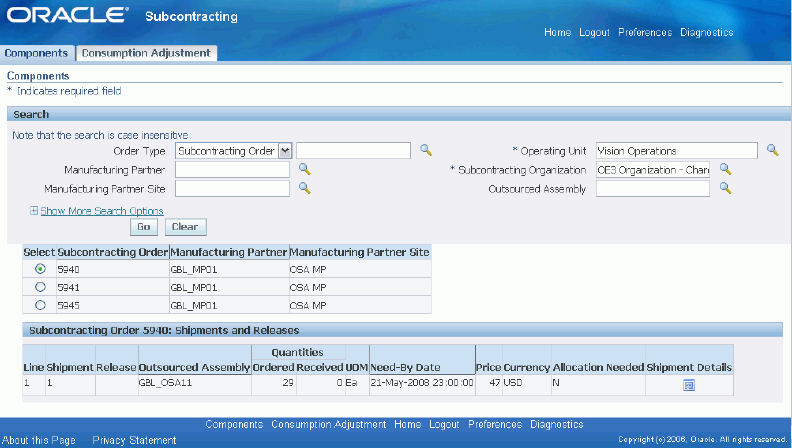Open the Manufacturing Partner search magnifier

(x=304, y=169)
